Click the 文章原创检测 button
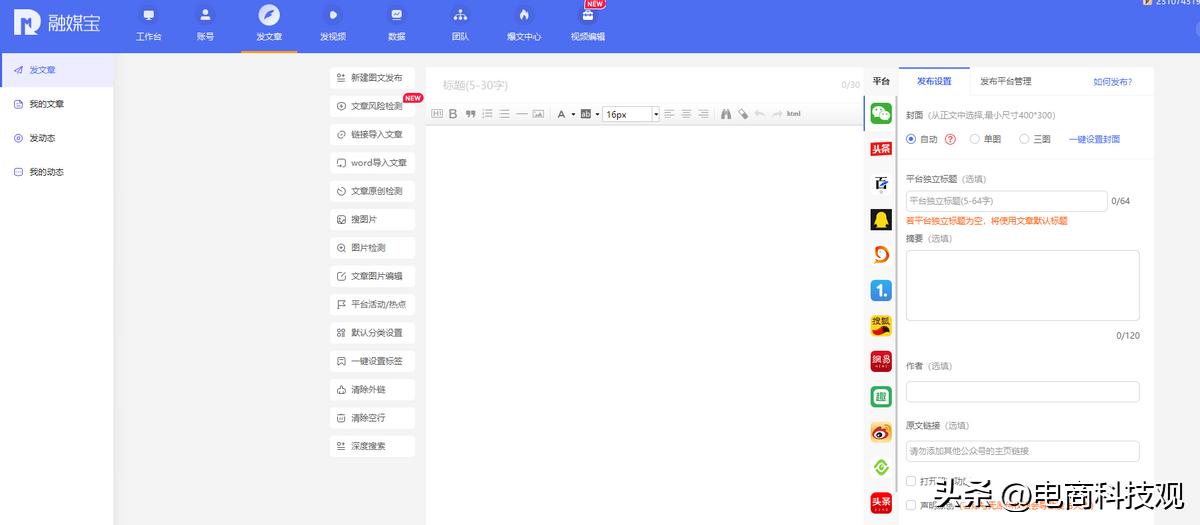Viewport: 1200px width, 525px height. tap(372, 190)
